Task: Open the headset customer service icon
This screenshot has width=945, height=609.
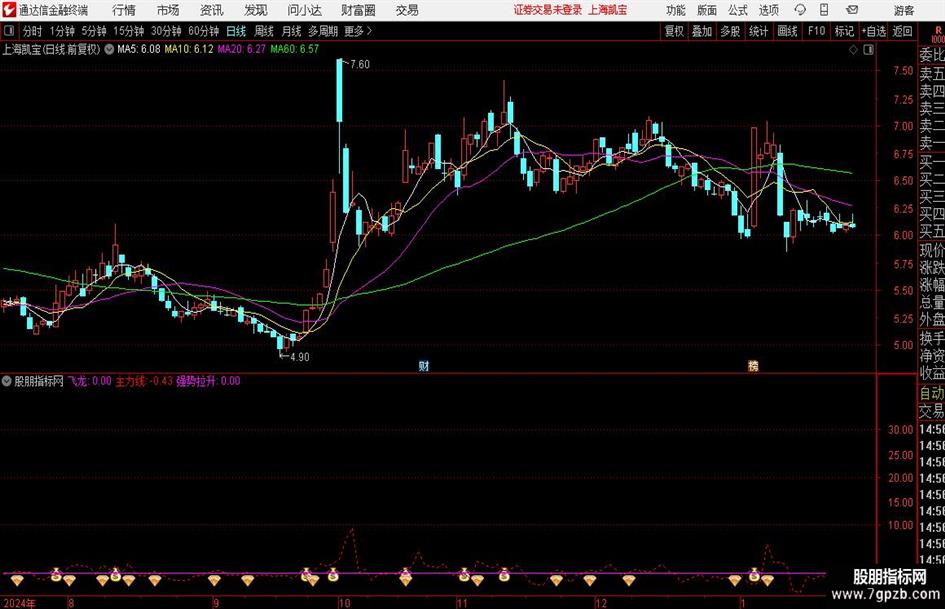Action: 800,10
